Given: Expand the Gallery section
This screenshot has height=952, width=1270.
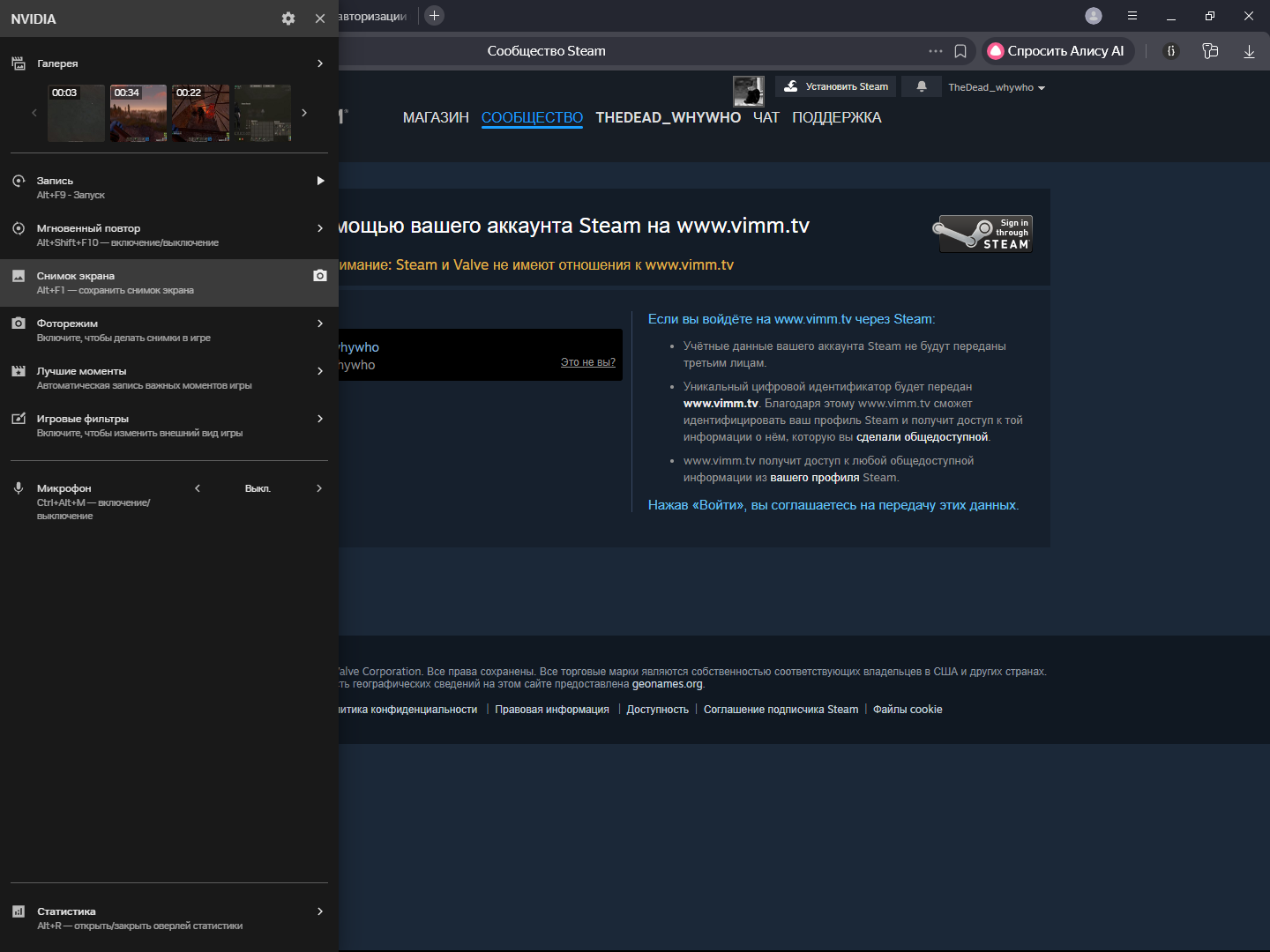Looking at the screenshot, I should point(320,63).
